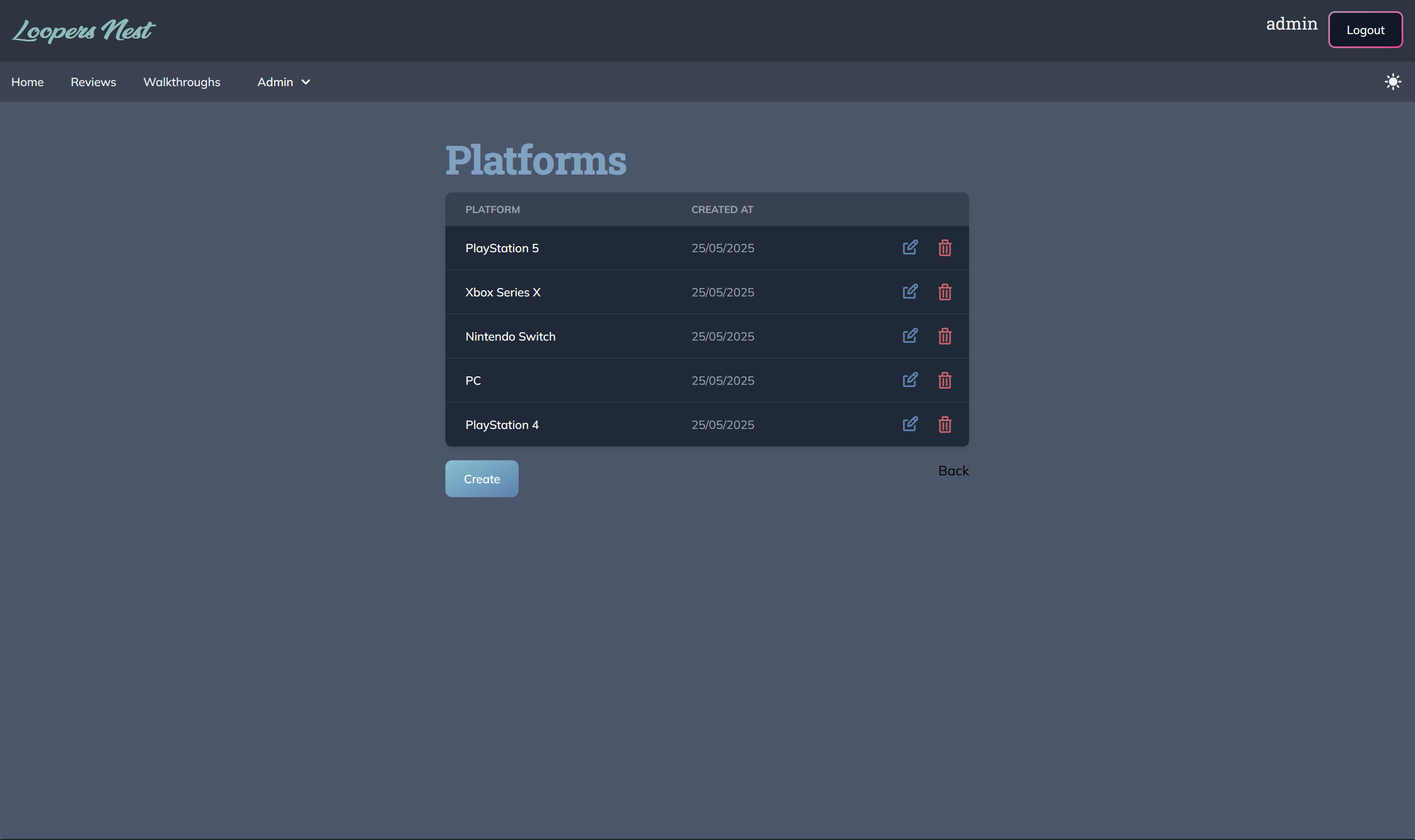This screenshot has height=840, width=1415.
Task: Edit the Nintendo Switch platform
Action: [x=909, y=336]
